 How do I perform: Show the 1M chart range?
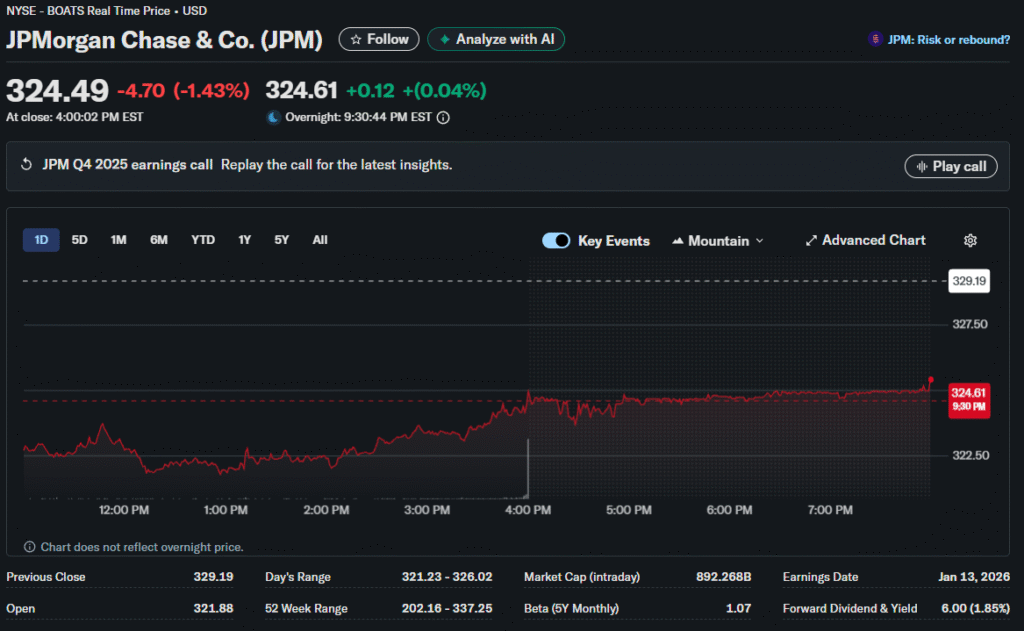118,240
